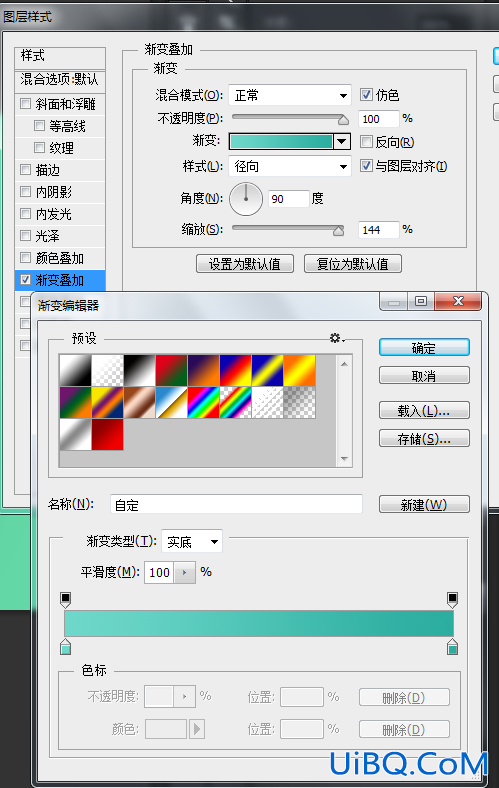The image size is (499, 788).
Task: Select the right teal color stop
Action: pyautogui.click(x=452, y=647)
